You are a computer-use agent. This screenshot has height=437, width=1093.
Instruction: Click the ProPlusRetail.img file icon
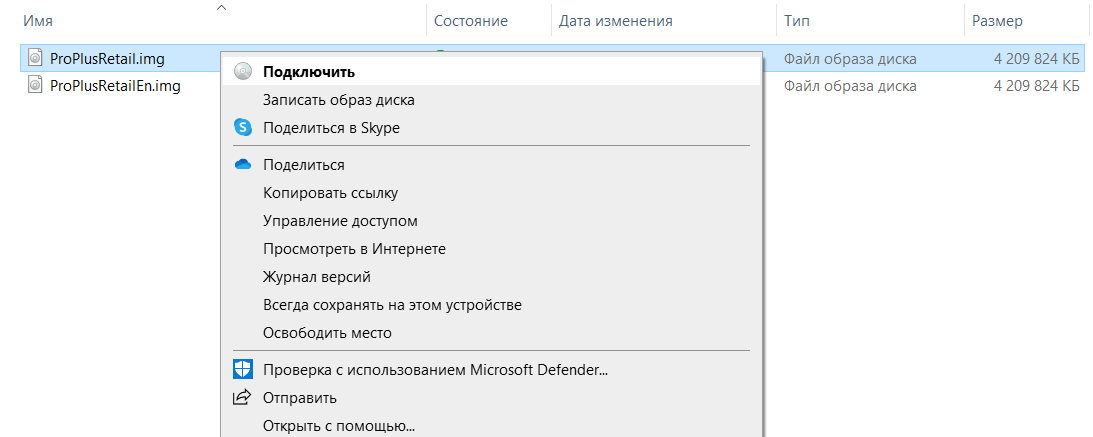click(36, 58)
